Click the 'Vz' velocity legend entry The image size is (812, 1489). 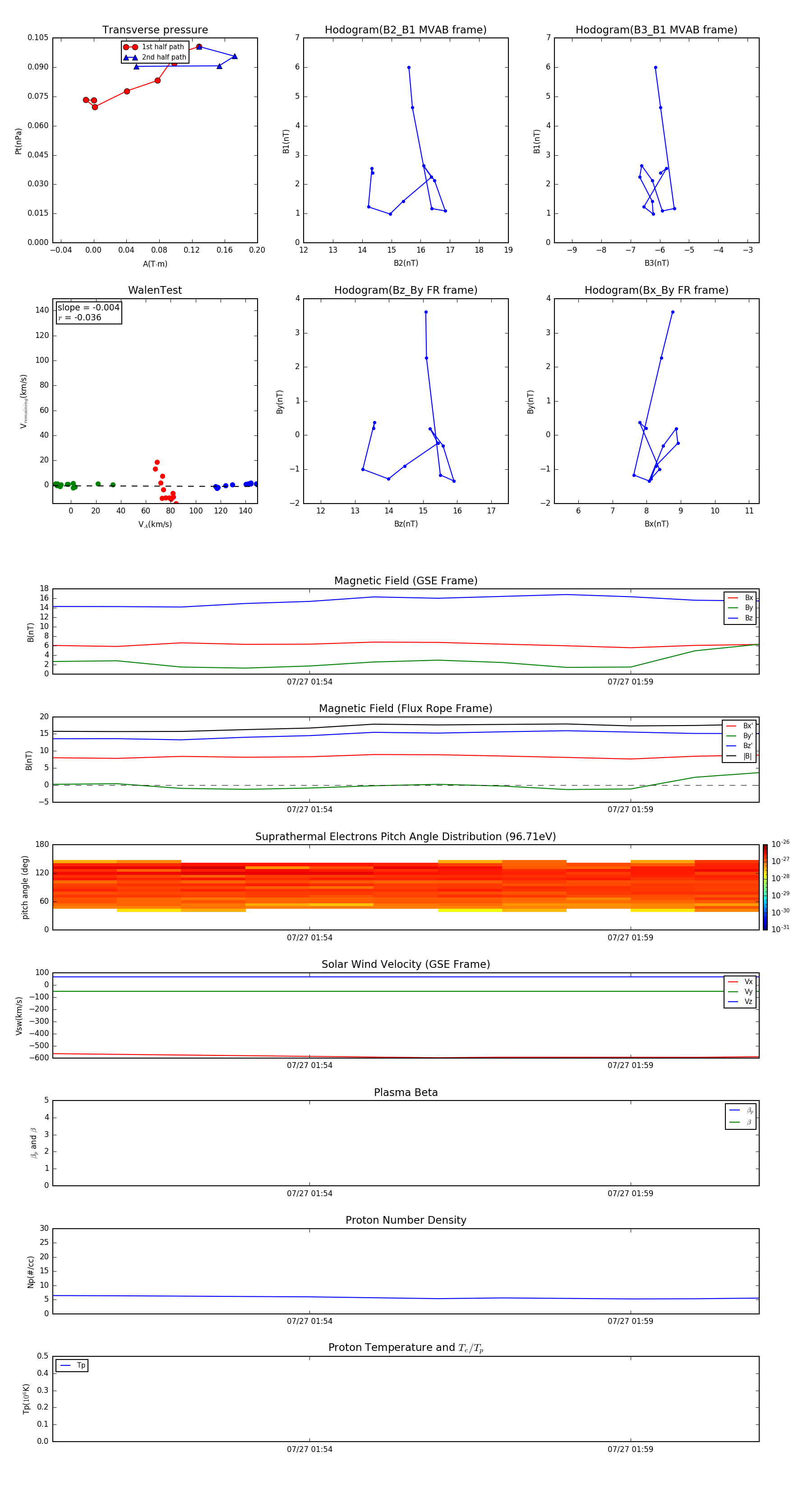pyautogui.click(x=740, y=1002)
